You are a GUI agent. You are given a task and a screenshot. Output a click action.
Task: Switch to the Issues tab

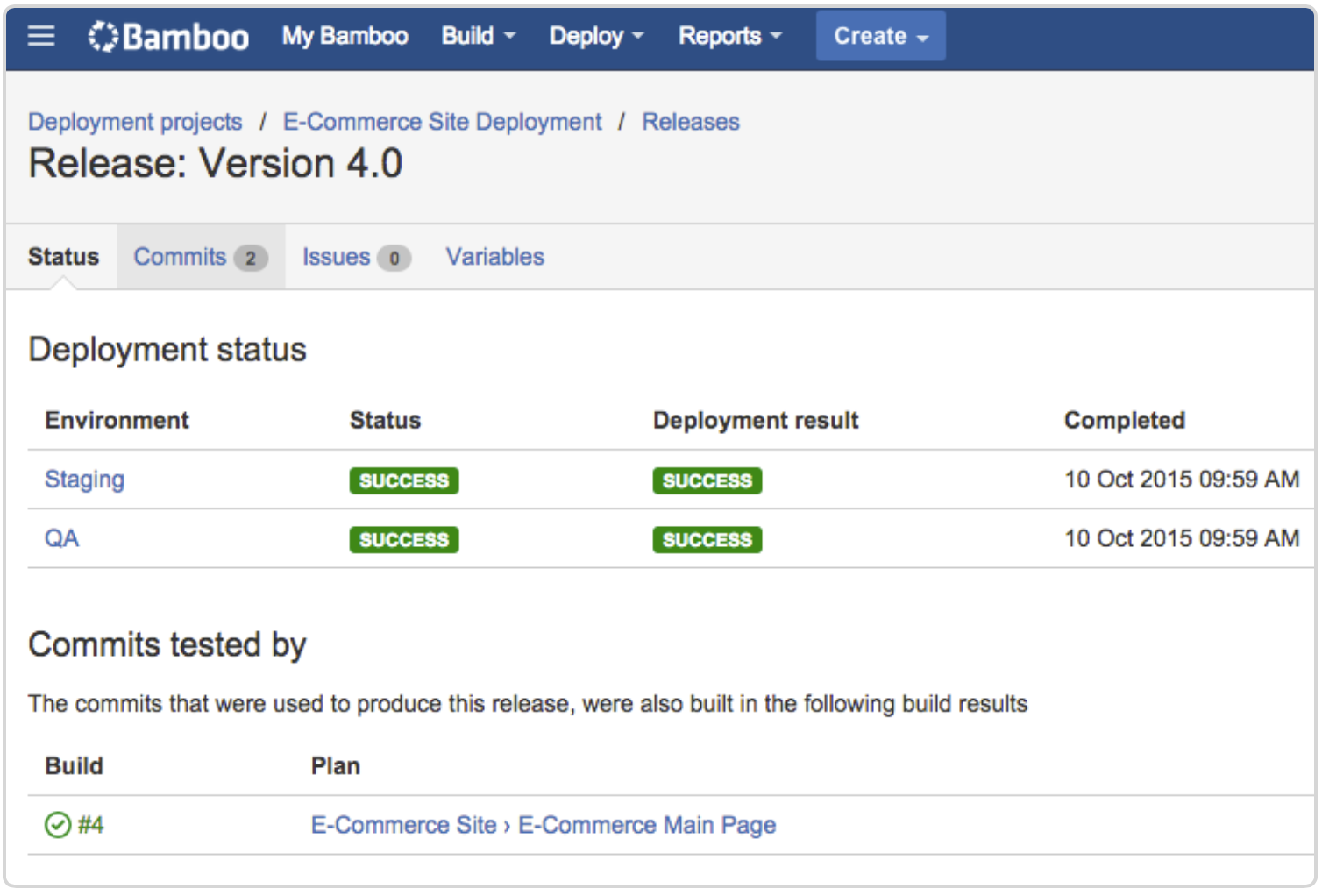click(x=355, y=257)
